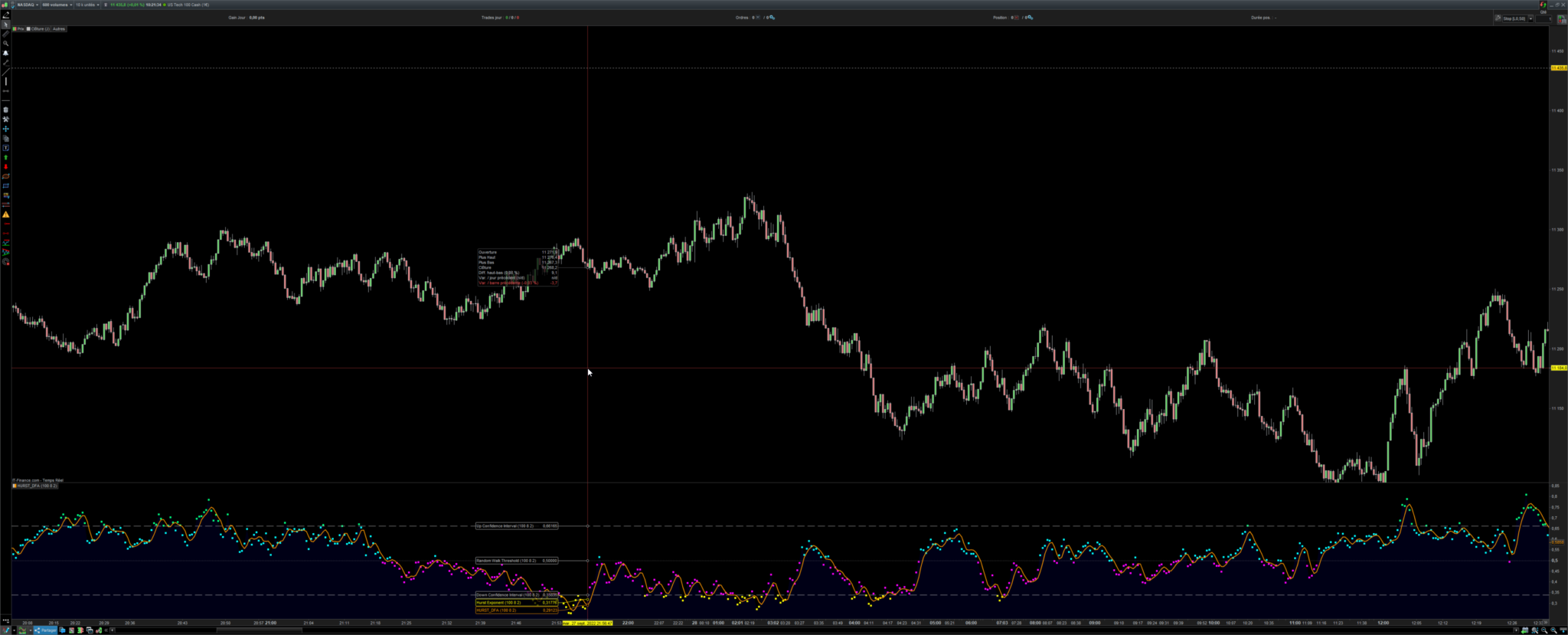Select the Prix tab

[19, 29]
